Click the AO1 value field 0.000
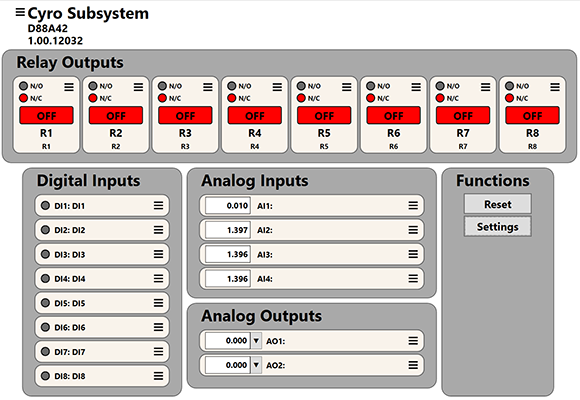Screen dimensions: 580x400 228,340
